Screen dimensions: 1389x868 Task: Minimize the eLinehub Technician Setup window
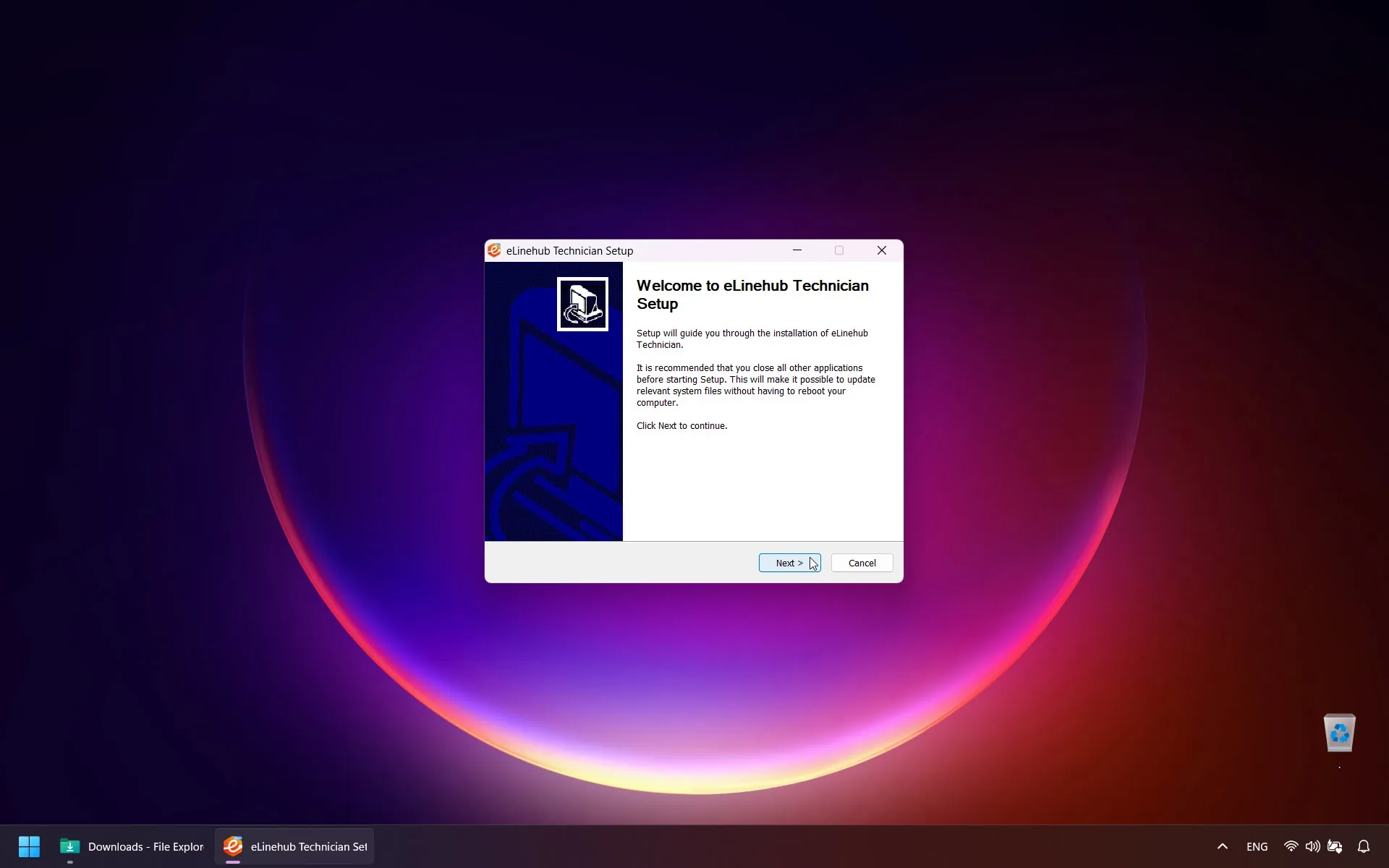click(x=797, y=250)
